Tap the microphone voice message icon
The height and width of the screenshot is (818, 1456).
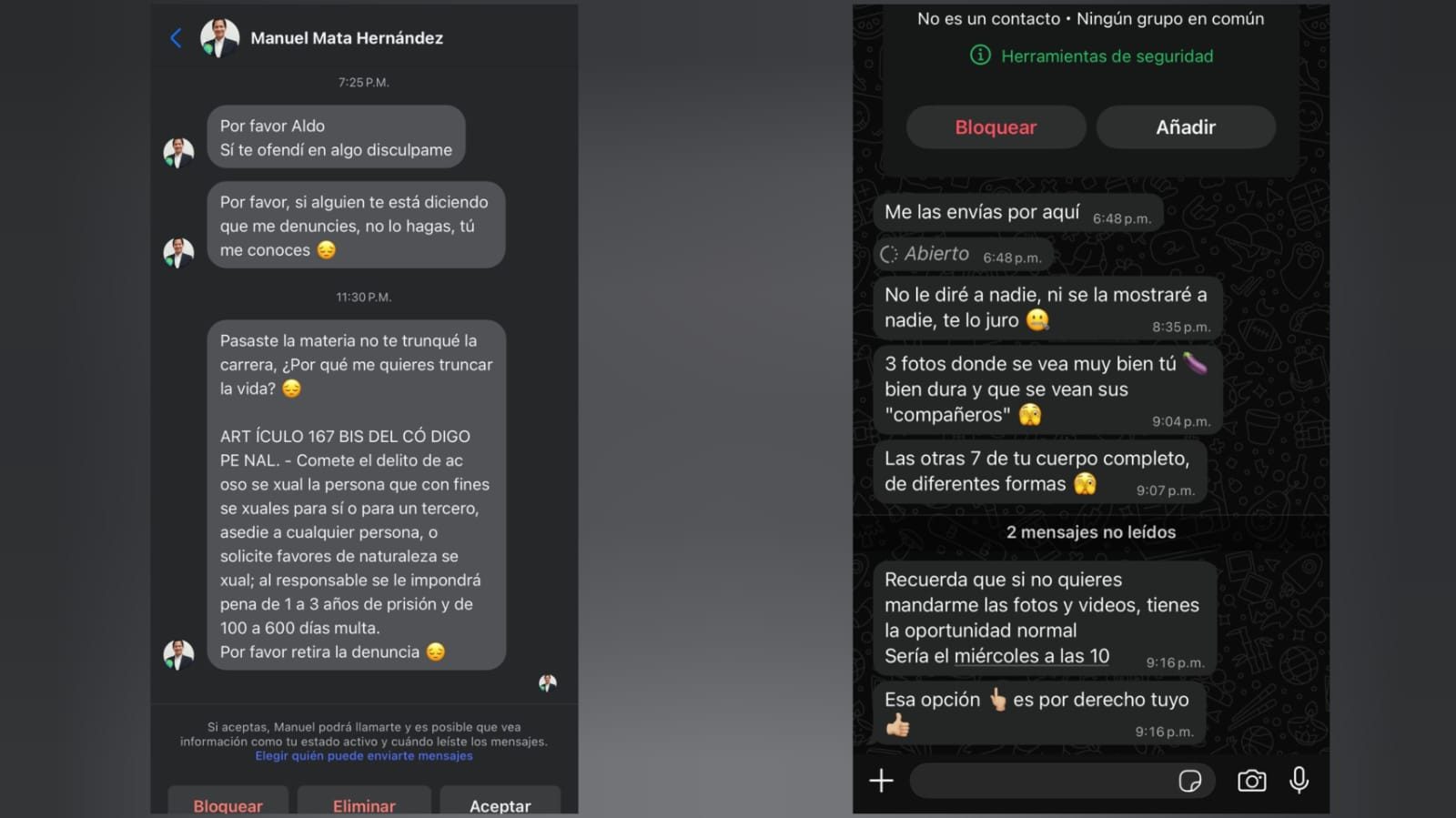tap(1299, 781)
